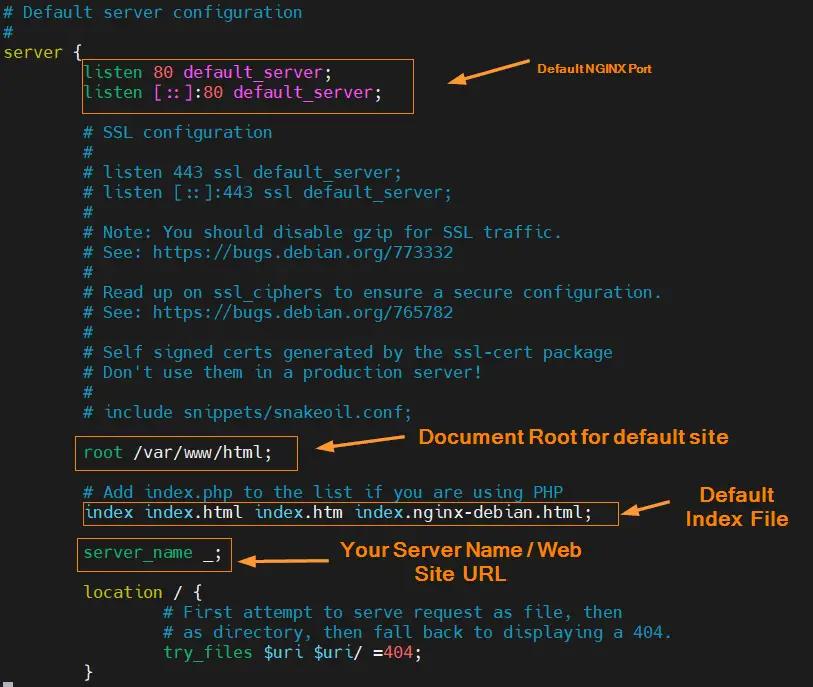Click the '# SSL configuration' comment
Screen dimensions: 813x687
point(177,133)
